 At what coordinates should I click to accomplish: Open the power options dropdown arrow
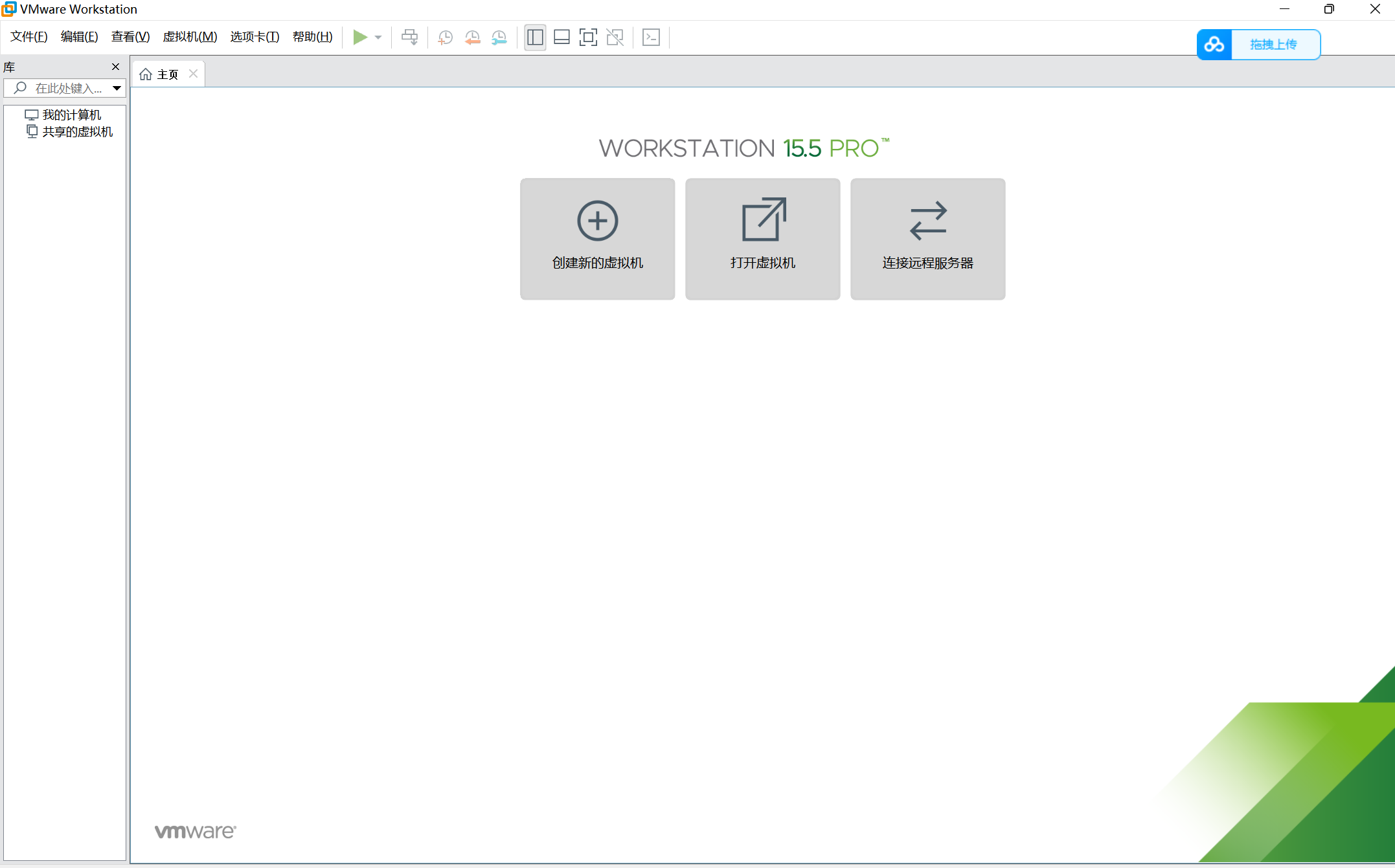point(378,37)
